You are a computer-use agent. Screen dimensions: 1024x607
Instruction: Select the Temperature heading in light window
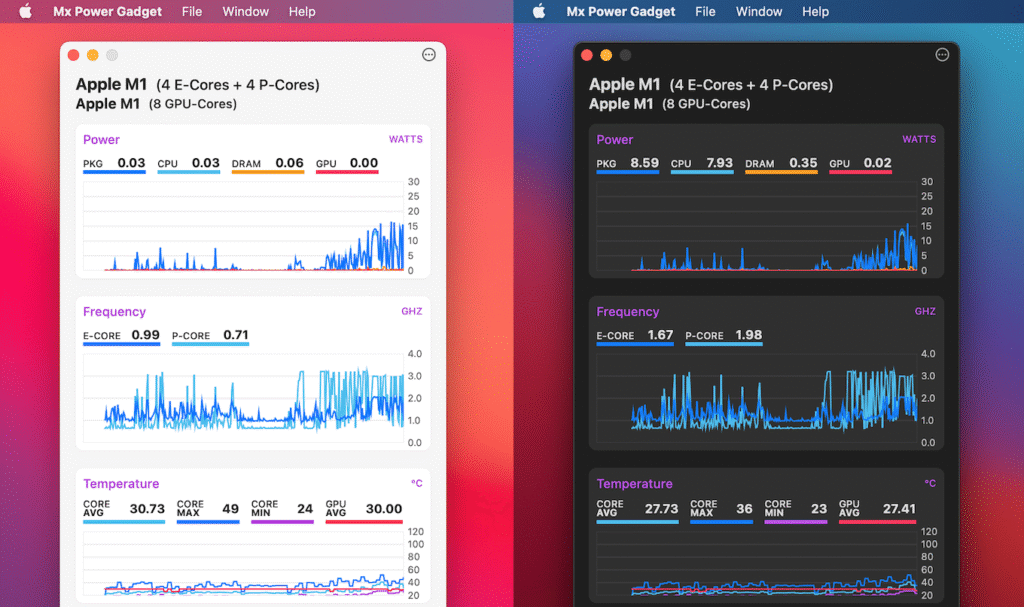[x=120, y=484]
